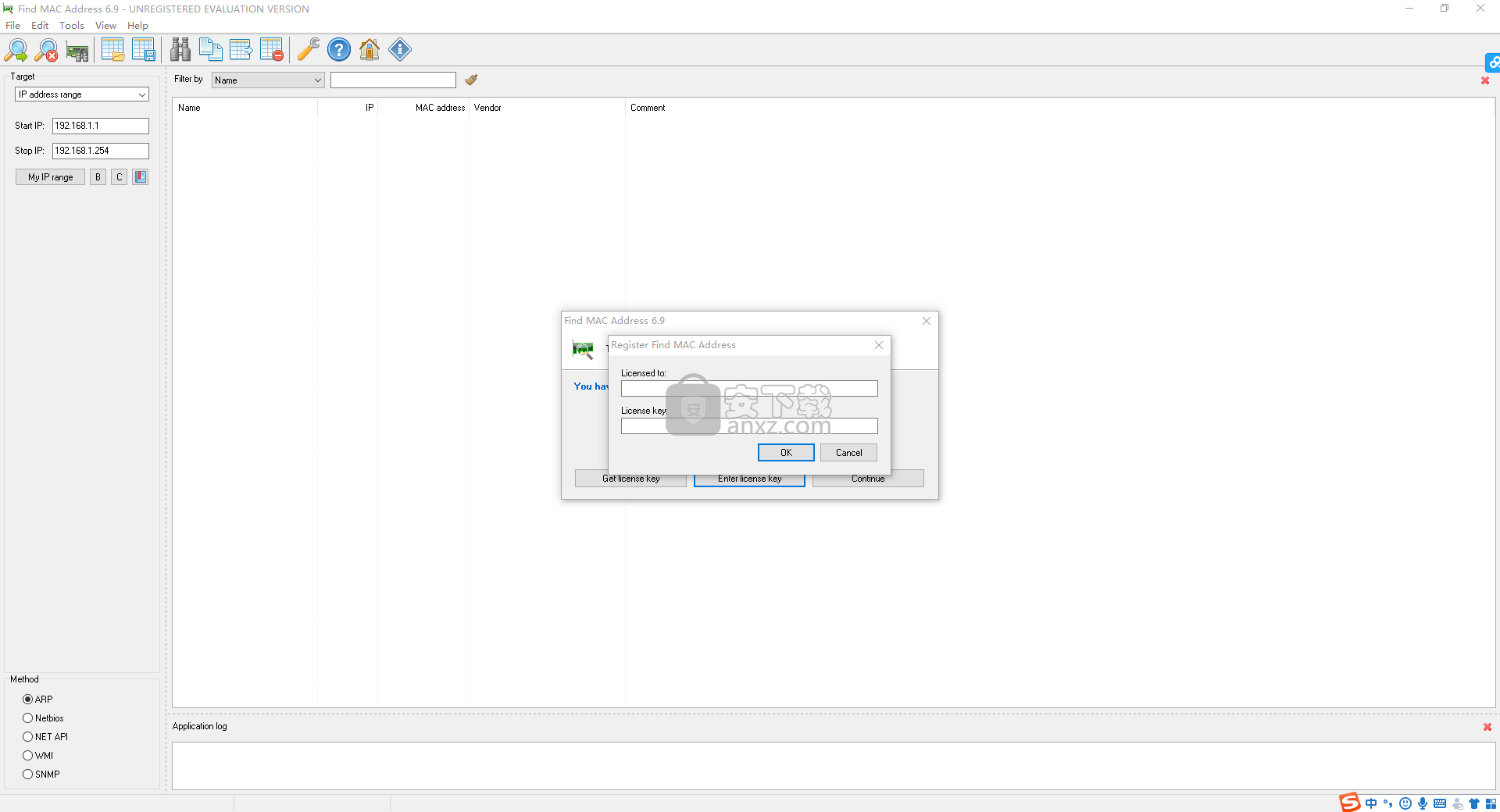Open the View menu

pos(105,26)
